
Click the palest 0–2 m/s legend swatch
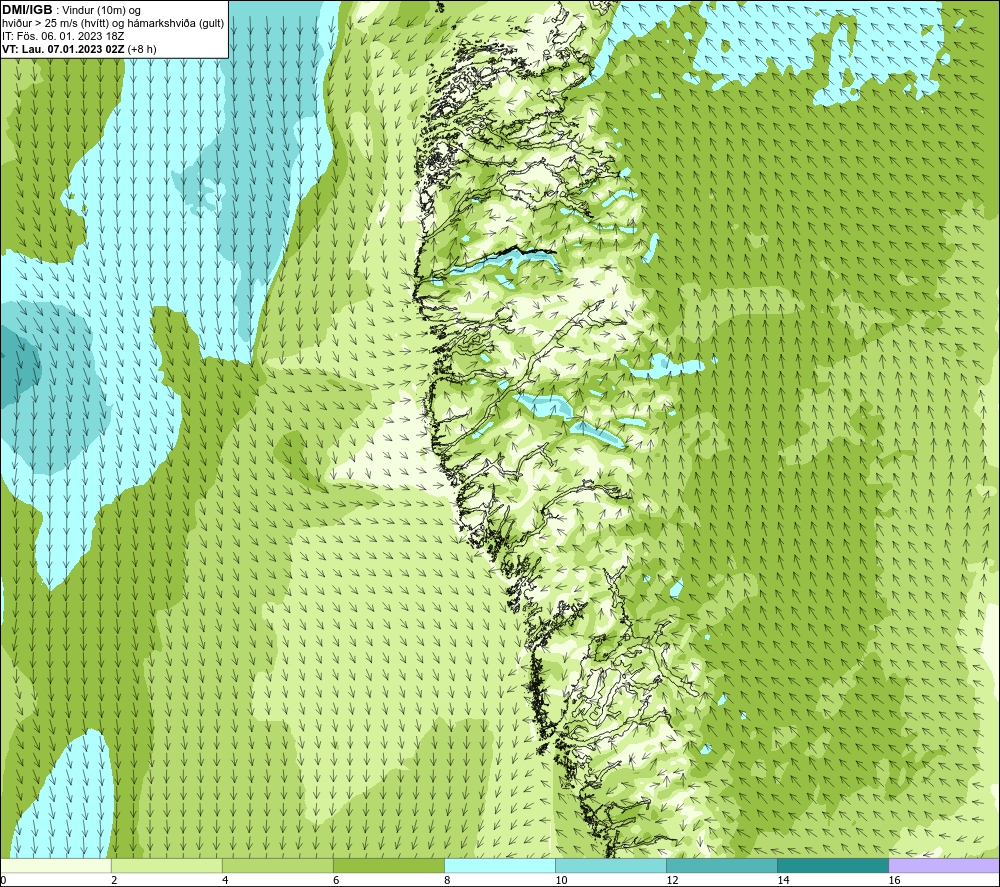tap(55, 865)
